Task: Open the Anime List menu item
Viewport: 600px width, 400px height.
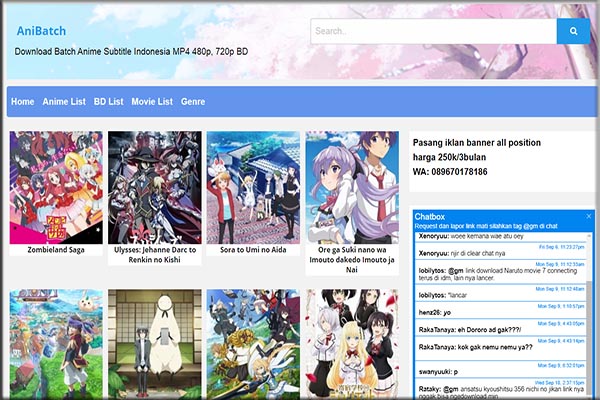Action: [64, 101]
